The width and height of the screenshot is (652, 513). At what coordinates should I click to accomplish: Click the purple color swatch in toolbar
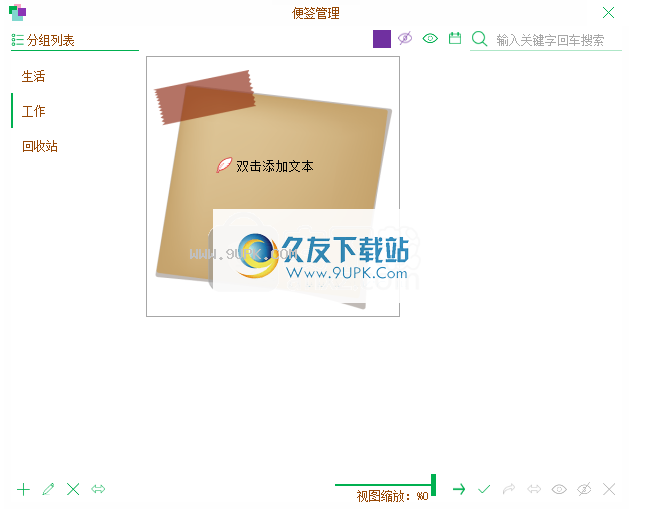point(382,39)
